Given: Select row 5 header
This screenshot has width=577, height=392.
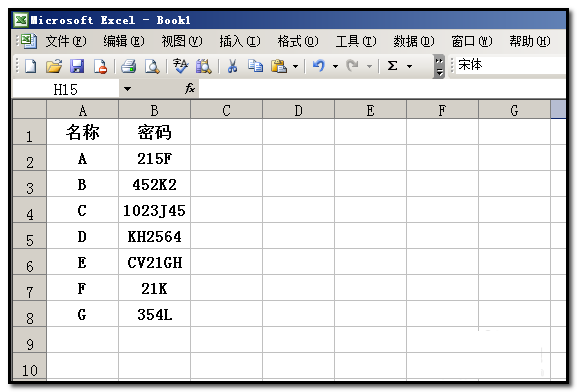Looking at the screenshot, I should [x=29, y=236].
